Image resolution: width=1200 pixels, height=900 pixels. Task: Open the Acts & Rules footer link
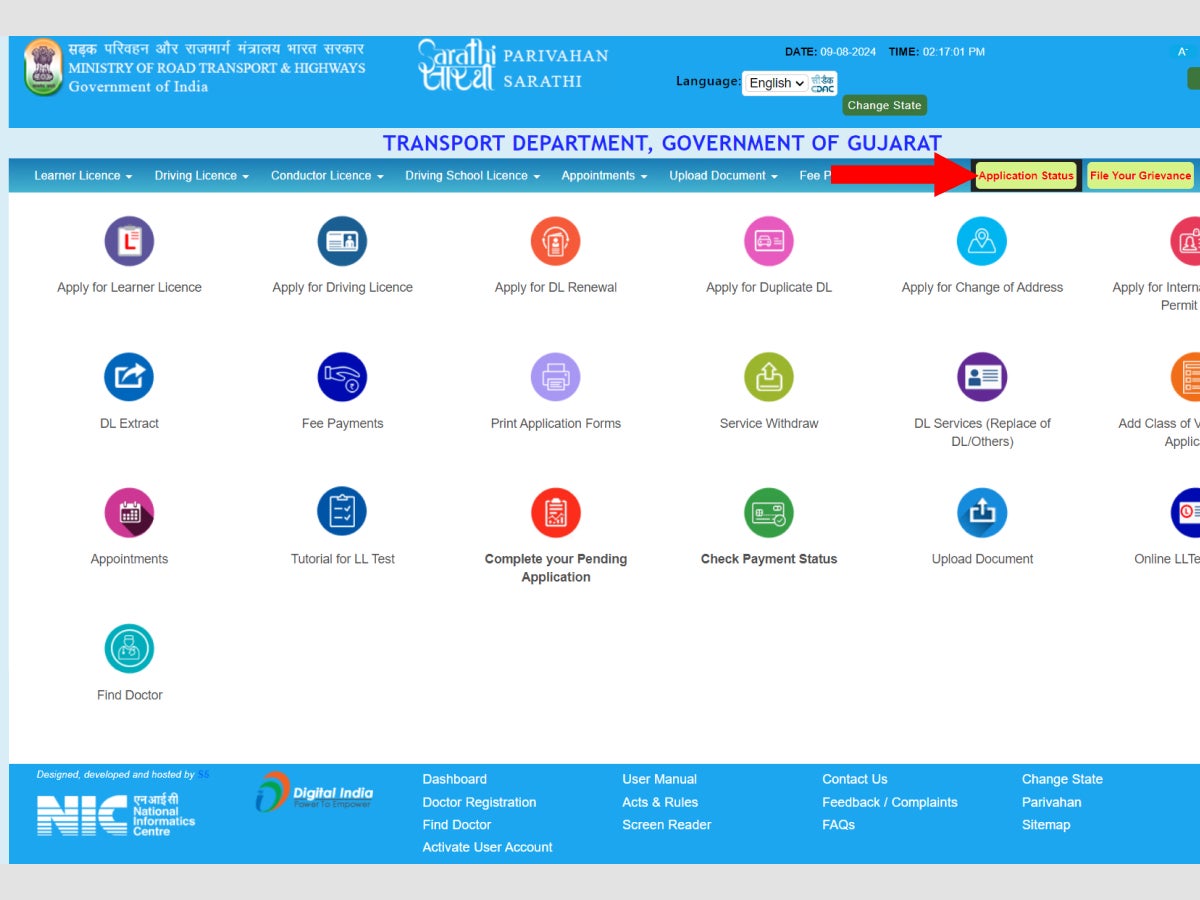click(660, 802)
